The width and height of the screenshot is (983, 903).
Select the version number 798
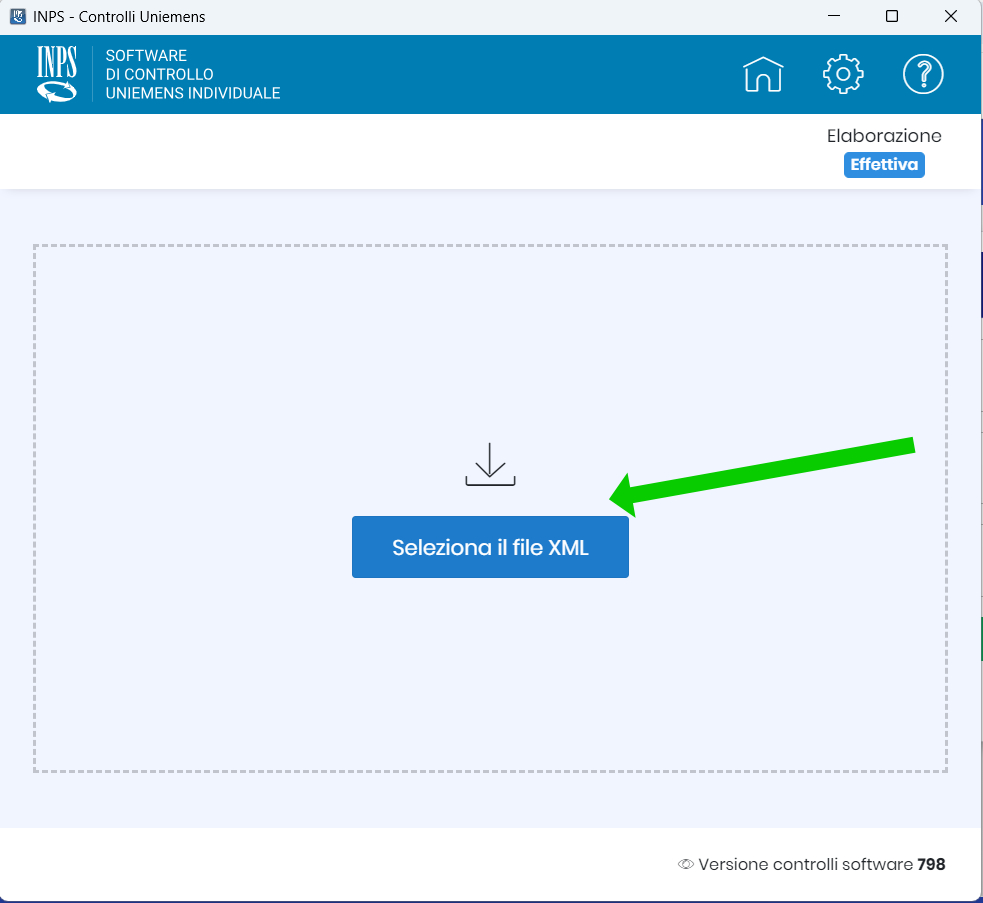pyautogui.click(x=931, y=864)
